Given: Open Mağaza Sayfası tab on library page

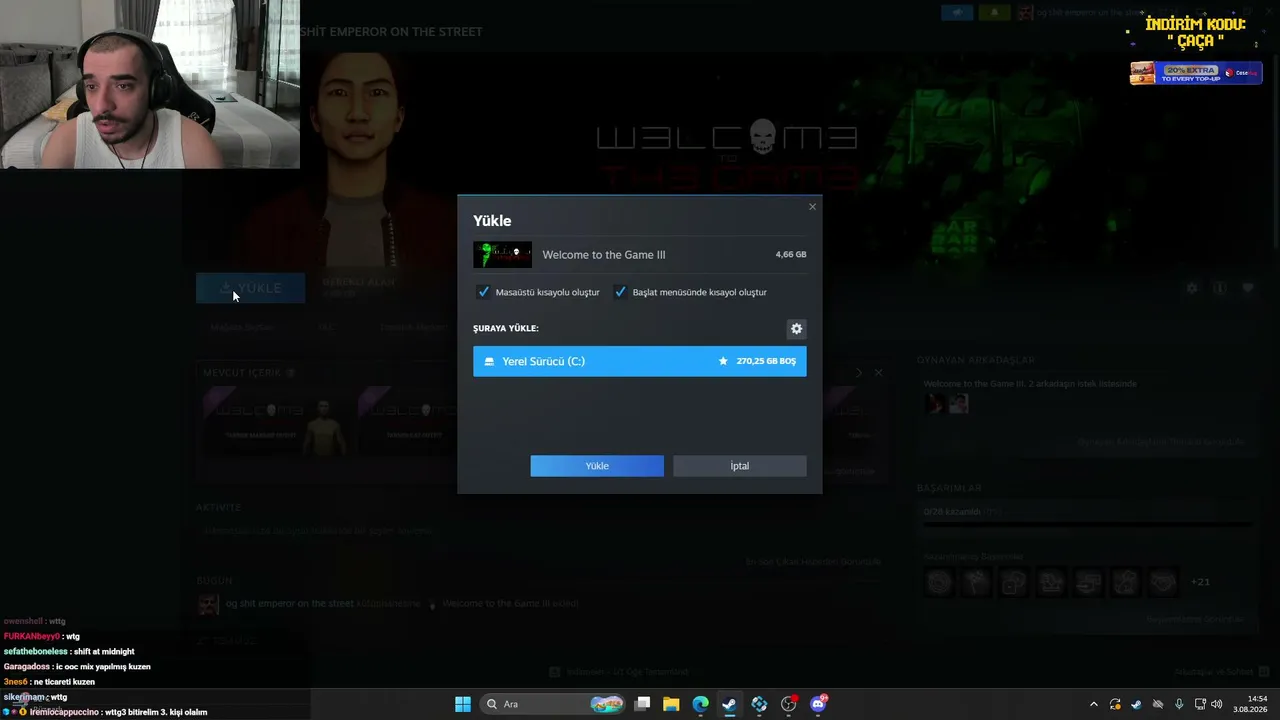Looking at the screenshot, I should (242, 327).
